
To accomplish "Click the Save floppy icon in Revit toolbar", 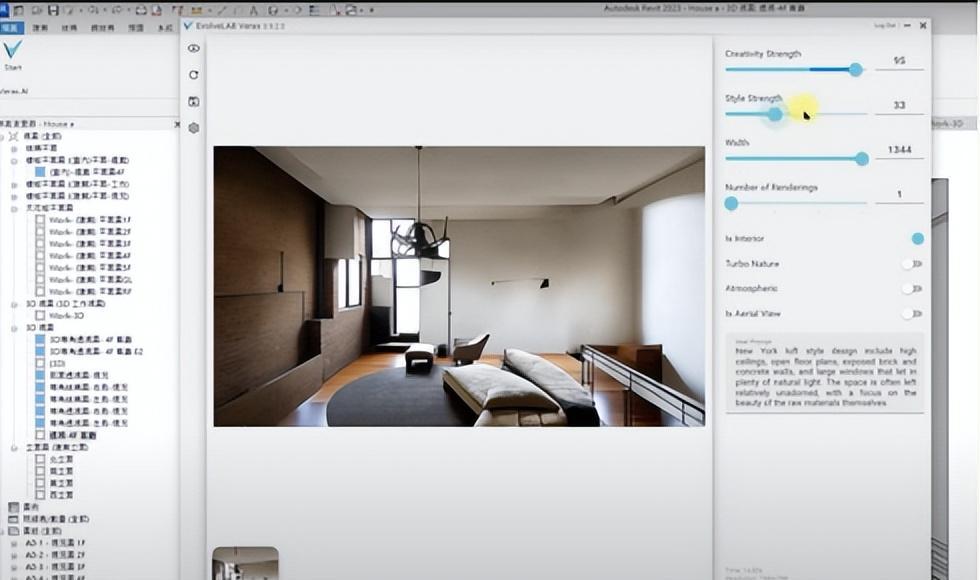I will (53, 11).
